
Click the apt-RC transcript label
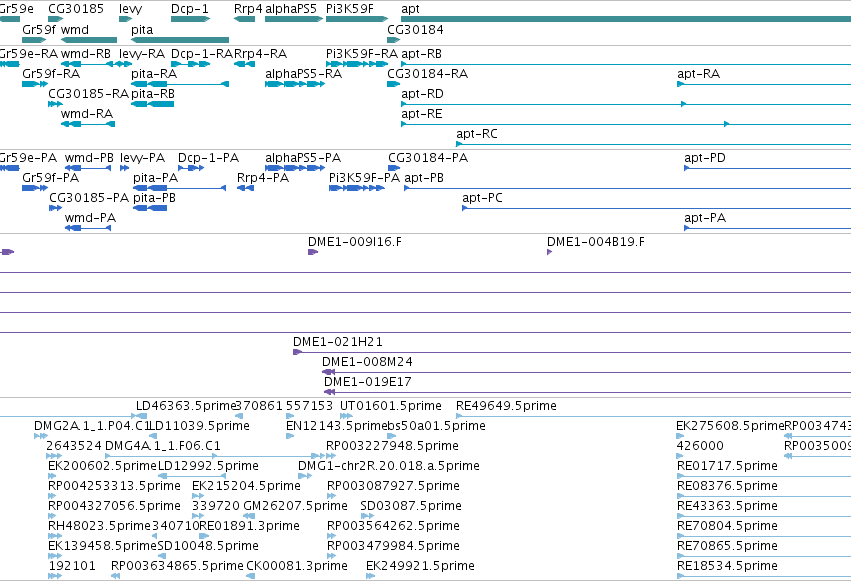tap(477, 134)
